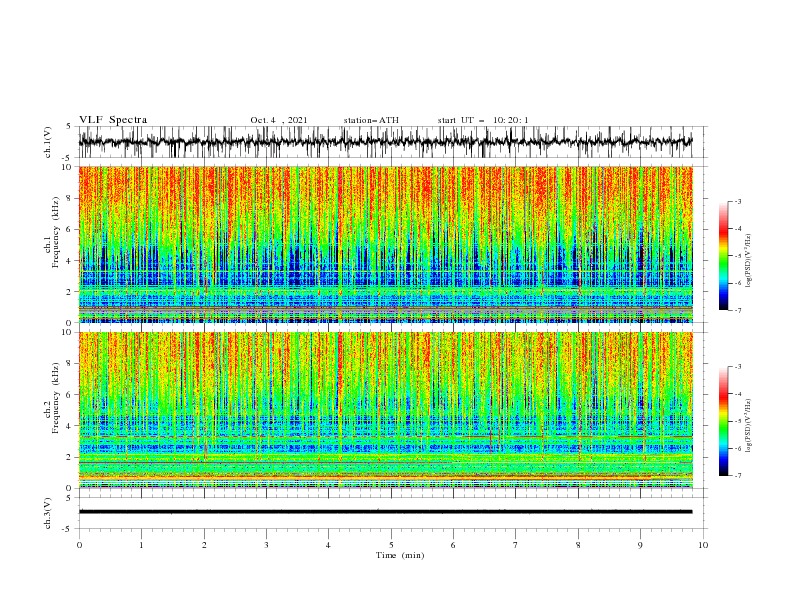This screenshot has width=792, height=612.
Task: Click the '10' tick on time axis
Action: coord(703,545)
